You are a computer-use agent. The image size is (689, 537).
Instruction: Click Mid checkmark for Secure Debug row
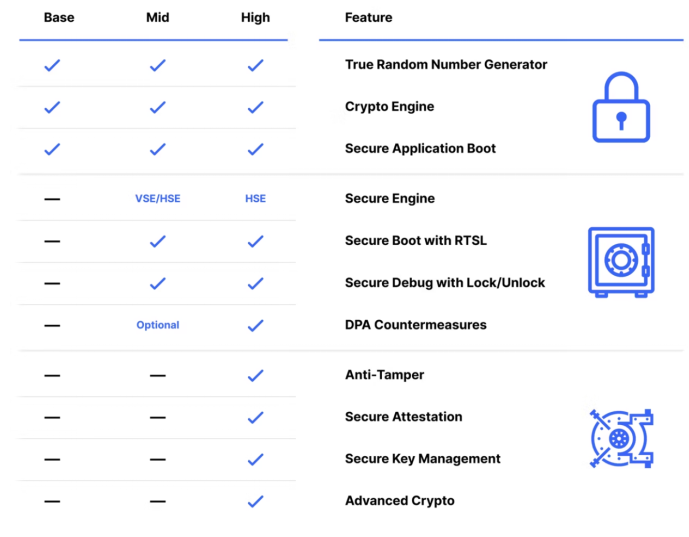coord(157,283)
